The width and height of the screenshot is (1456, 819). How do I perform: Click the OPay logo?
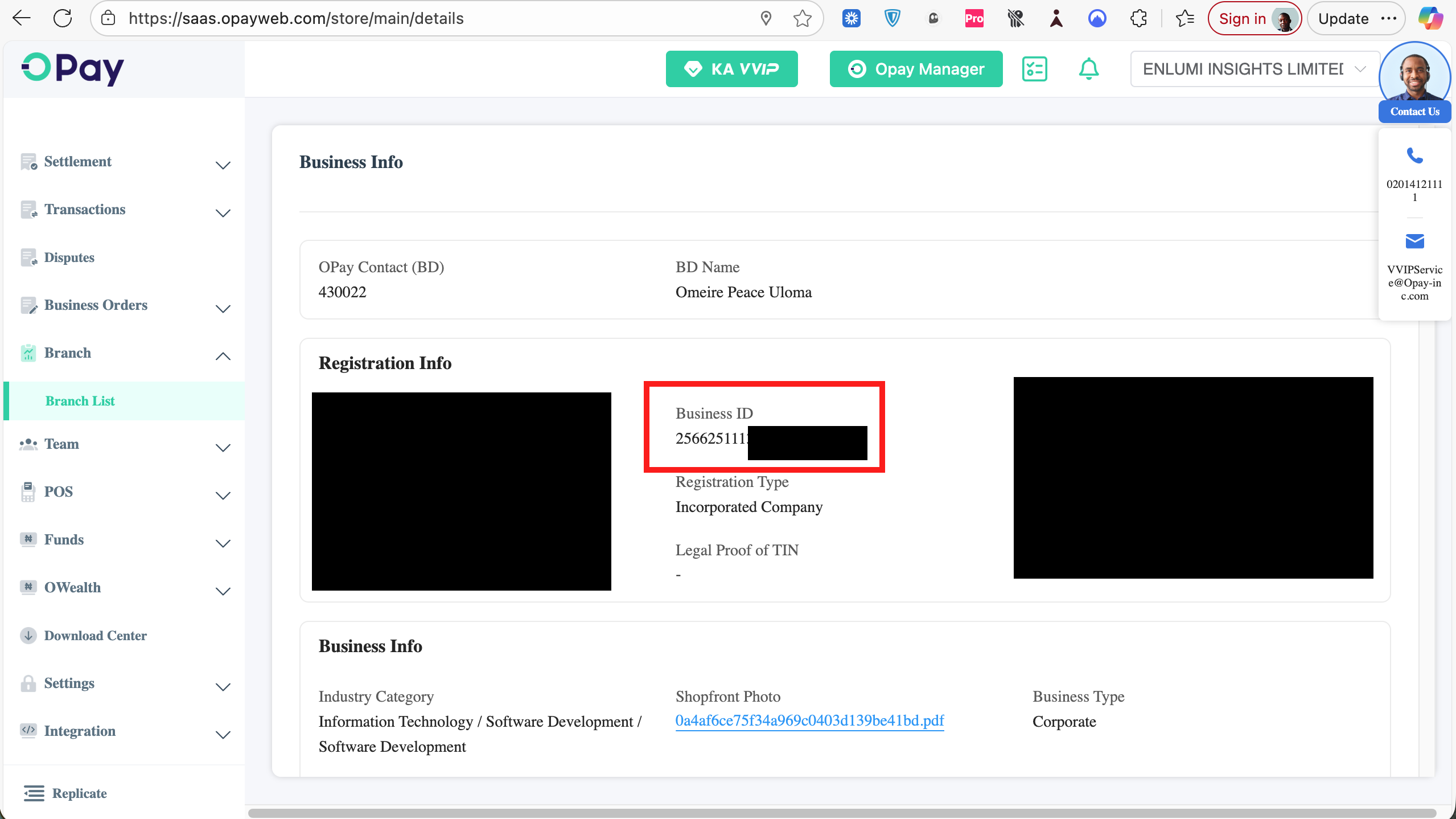(73, 69)
